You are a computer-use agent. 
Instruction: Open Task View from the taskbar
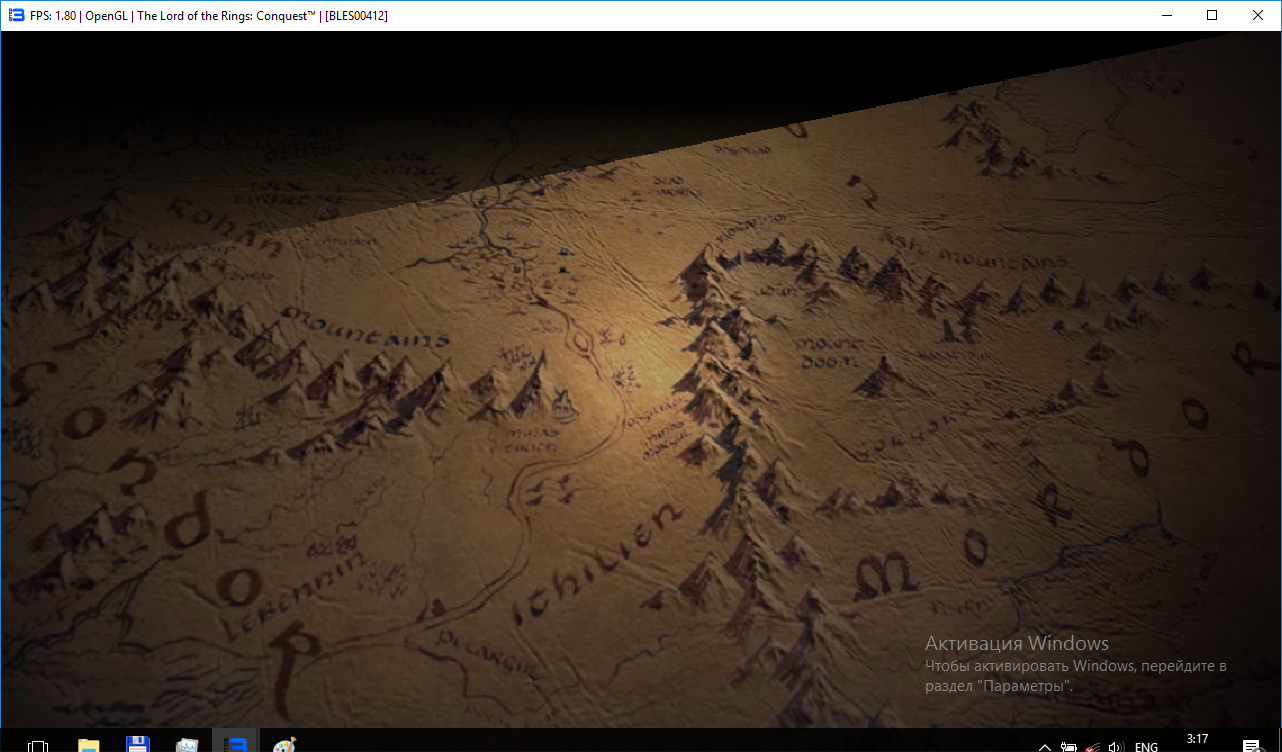38,745
